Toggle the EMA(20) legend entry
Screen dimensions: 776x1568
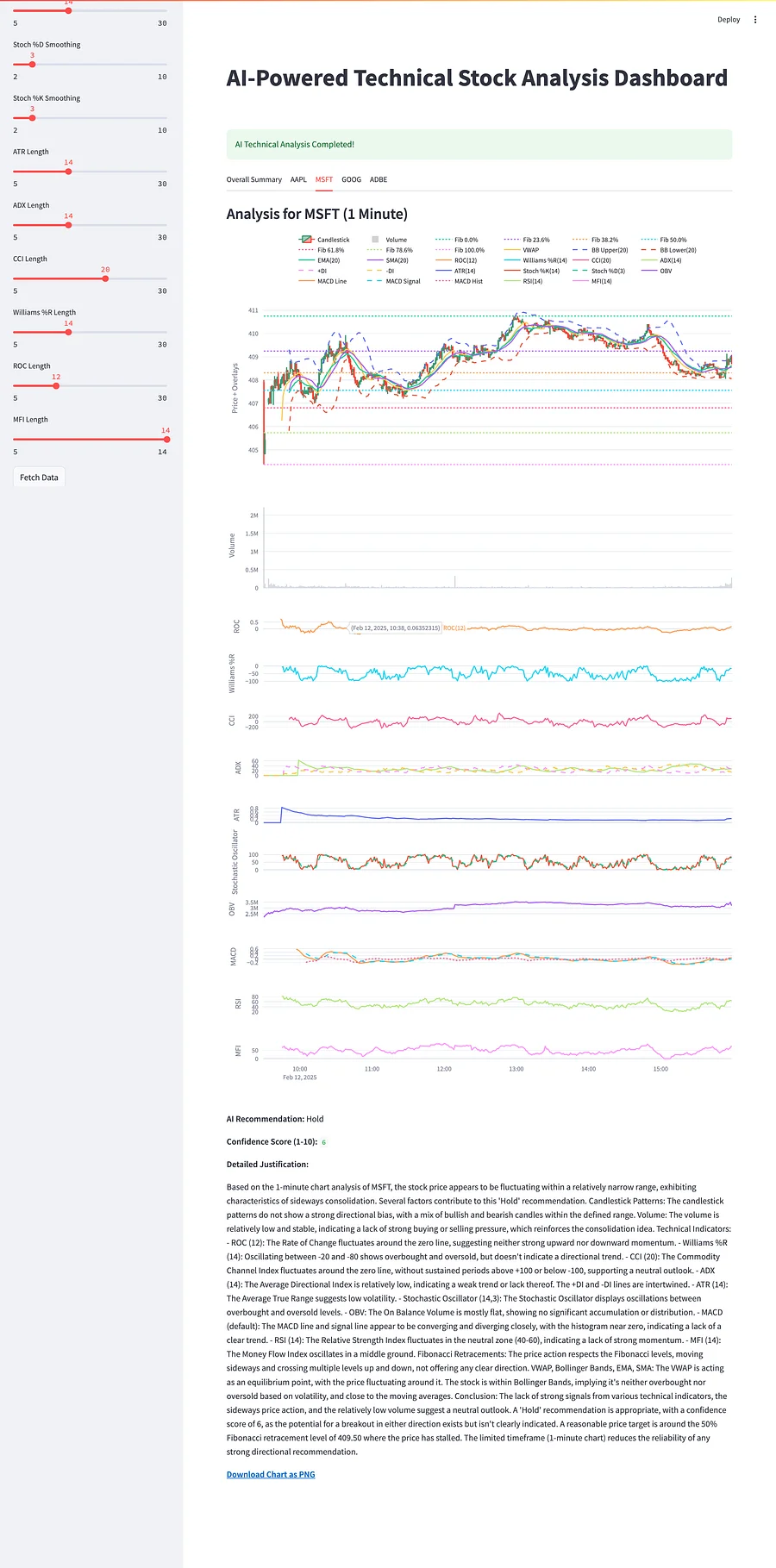click(x=320, y=260)
